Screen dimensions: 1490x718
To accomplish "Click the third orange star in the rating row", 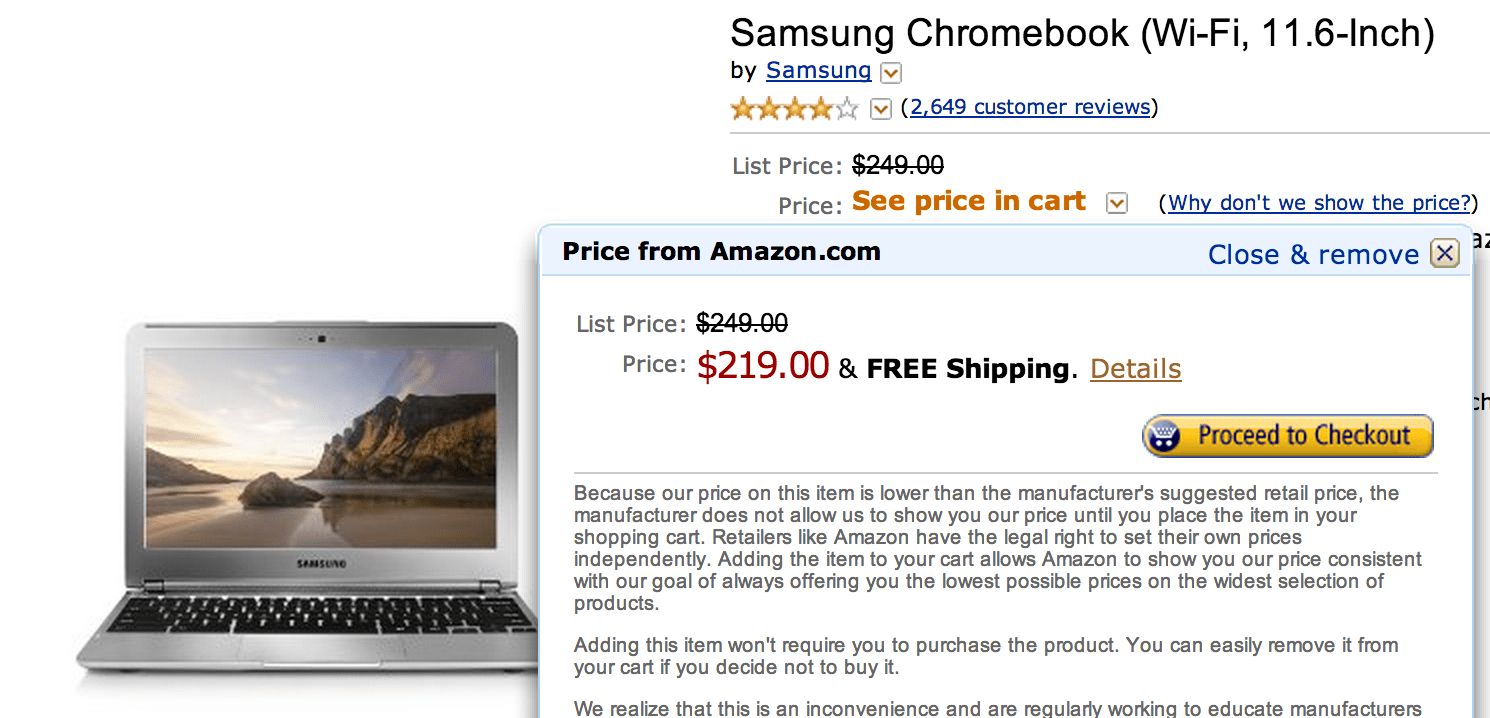I will point(794,108).
